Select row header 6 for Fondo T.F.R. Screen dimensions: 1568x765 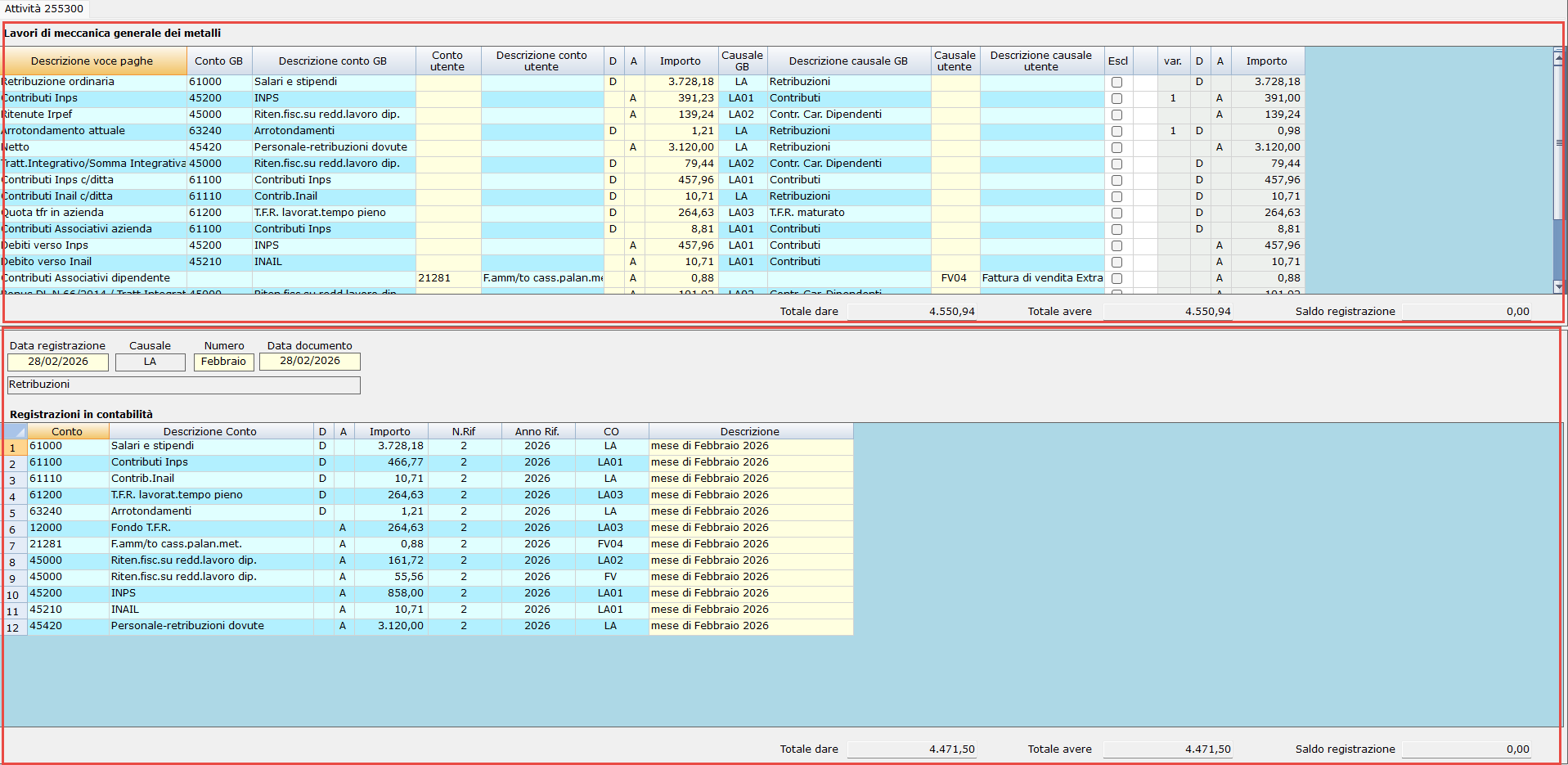(15, 529)
